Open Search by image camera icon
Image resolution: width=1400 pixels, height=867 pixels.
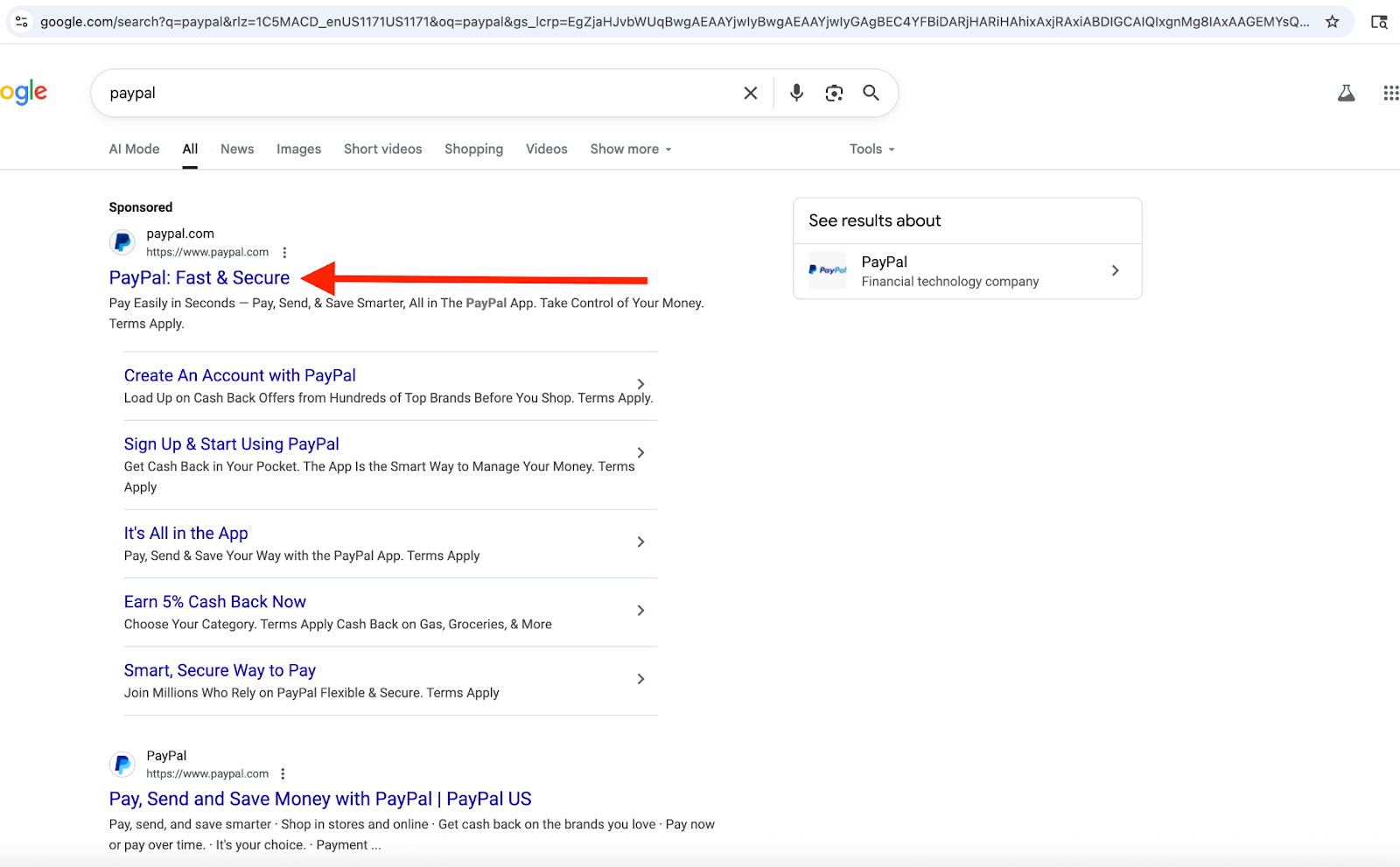[834, 93]
